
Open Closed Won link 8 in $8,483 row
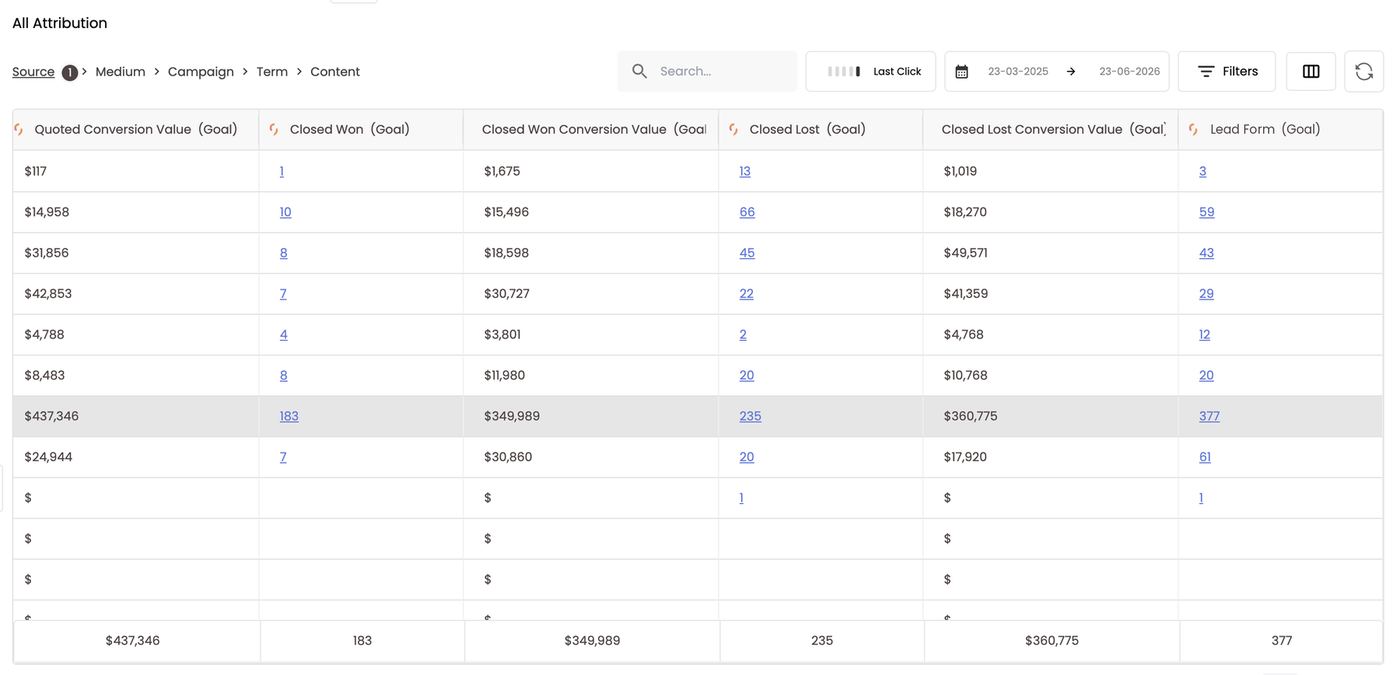pos(284,376)
